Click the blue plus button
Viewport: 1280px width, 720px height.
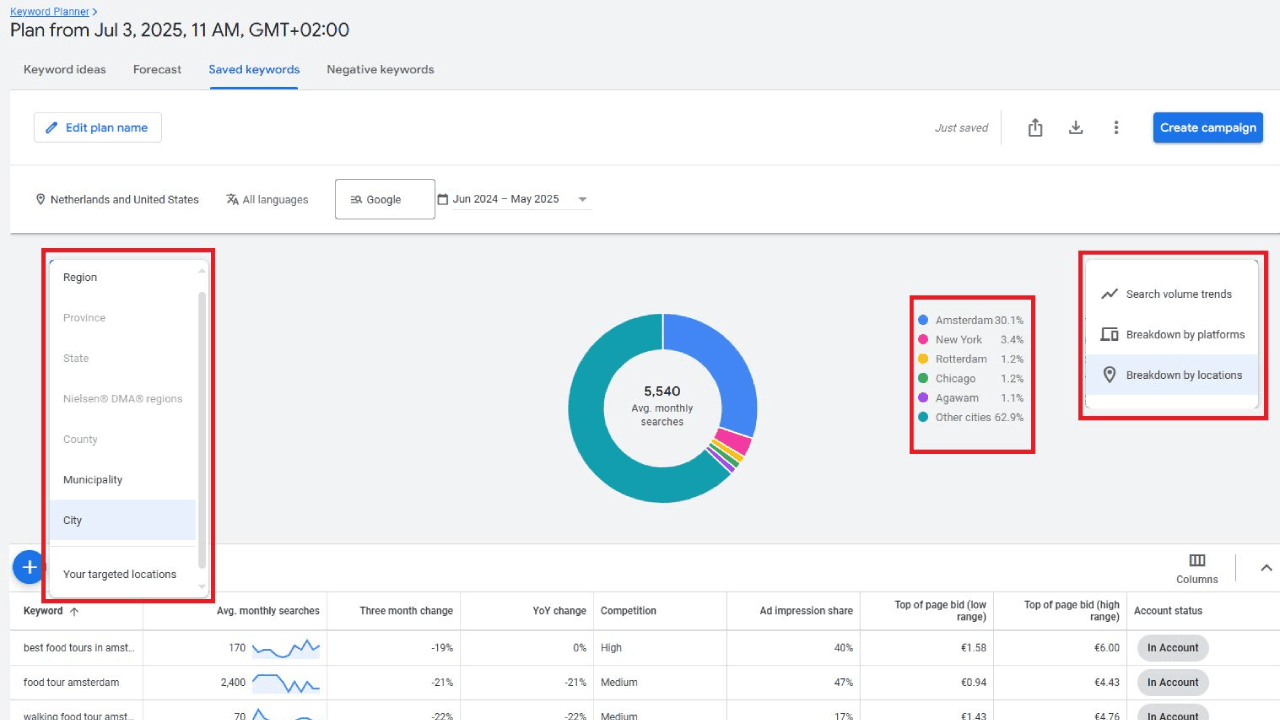[x=28, y=566]
